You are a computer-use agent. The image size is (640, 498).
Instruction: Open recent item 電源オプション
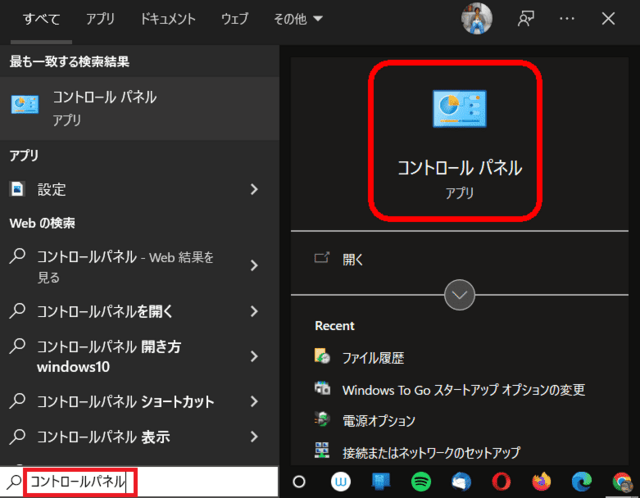[378, 421]
